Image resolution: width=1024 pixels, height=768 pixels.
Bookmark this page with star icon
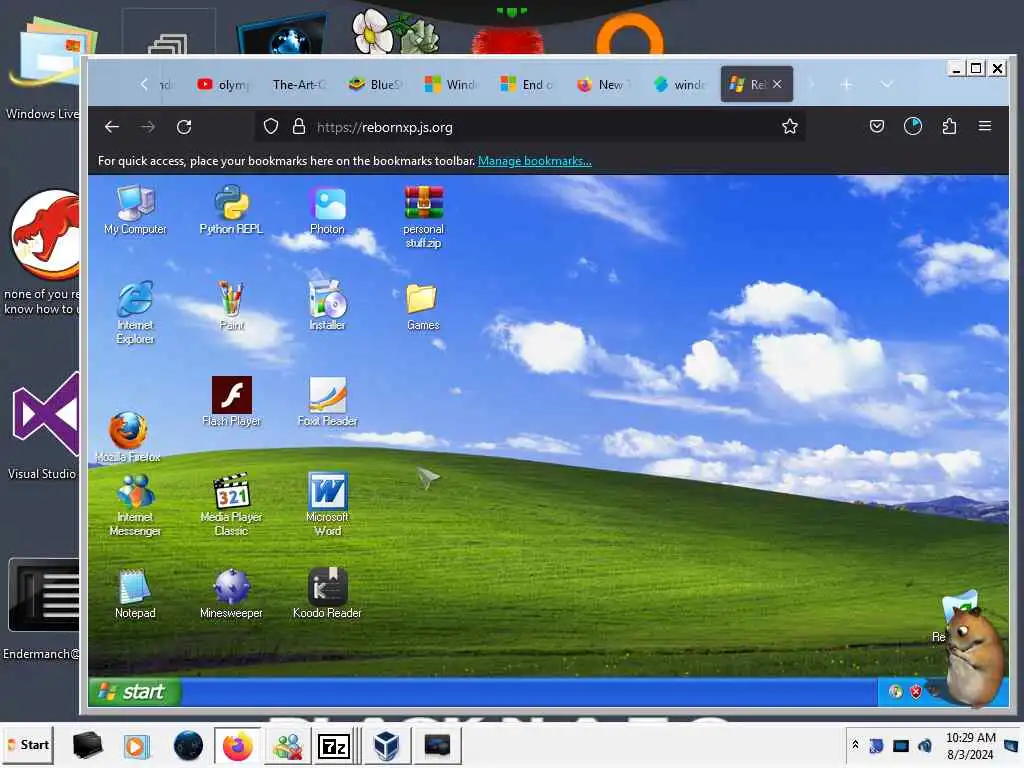(x=790, y=127)
